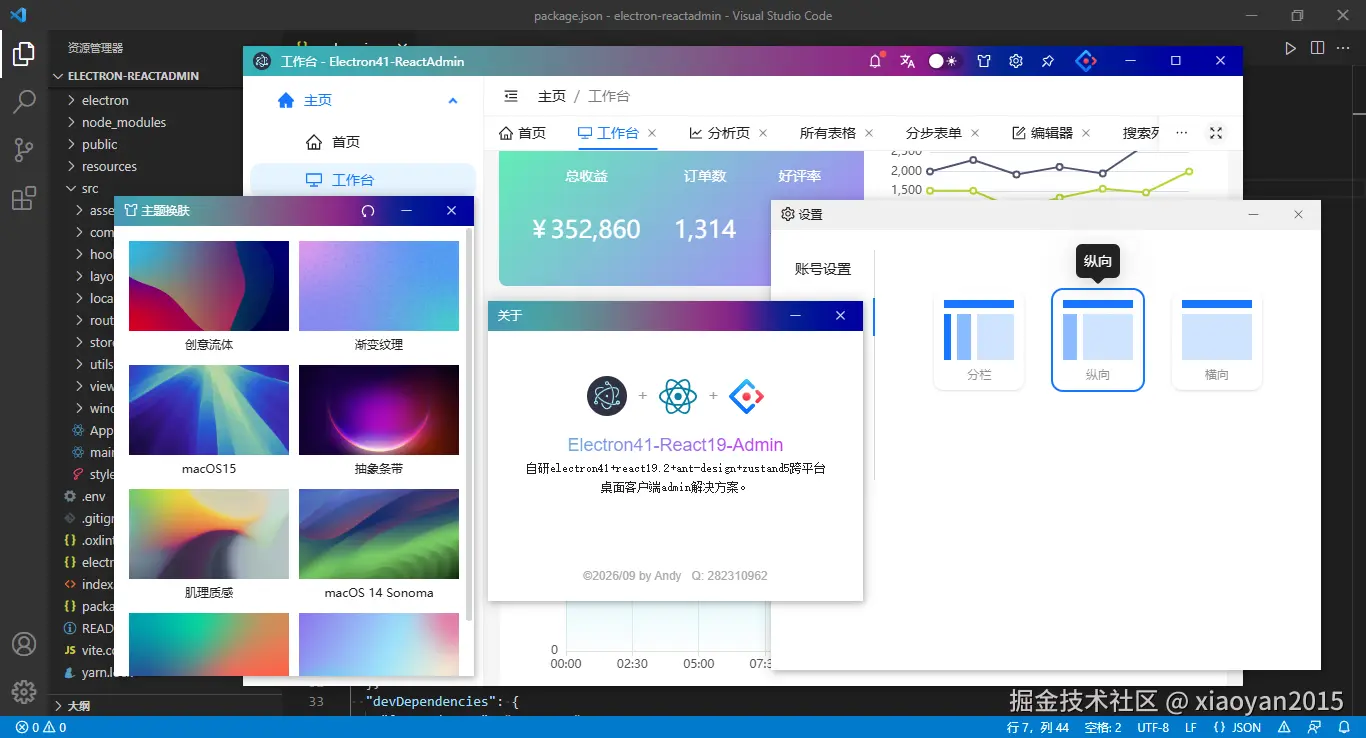
Task: Select the 纵向 layout option in 设置
Action: coord(1098,340)
